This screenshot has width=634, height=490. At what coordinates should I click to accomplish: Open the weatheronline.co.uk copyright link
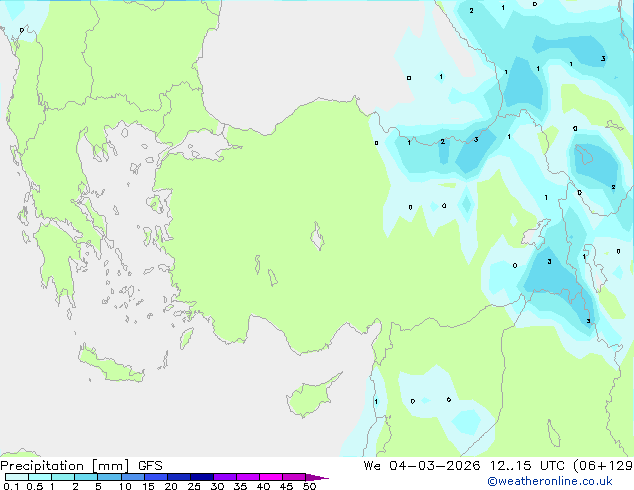[x=550, y=481]
